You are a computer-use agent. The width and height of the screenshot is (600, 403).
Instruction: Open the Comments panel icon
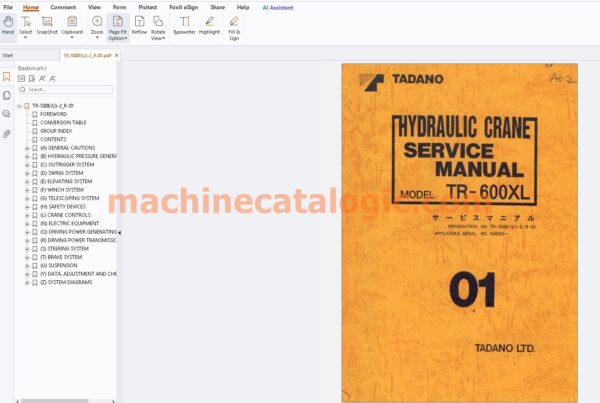(7, 114)
